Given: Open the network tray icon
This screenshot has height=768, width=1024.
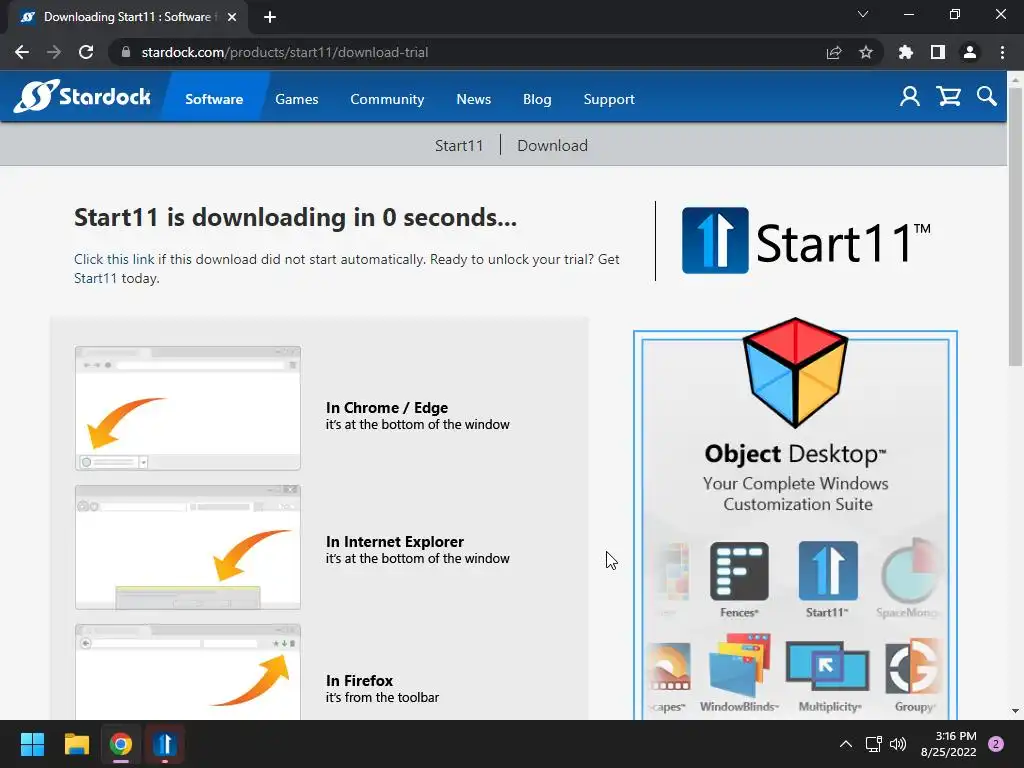Looking at the screenshot, I should (873, 744).
